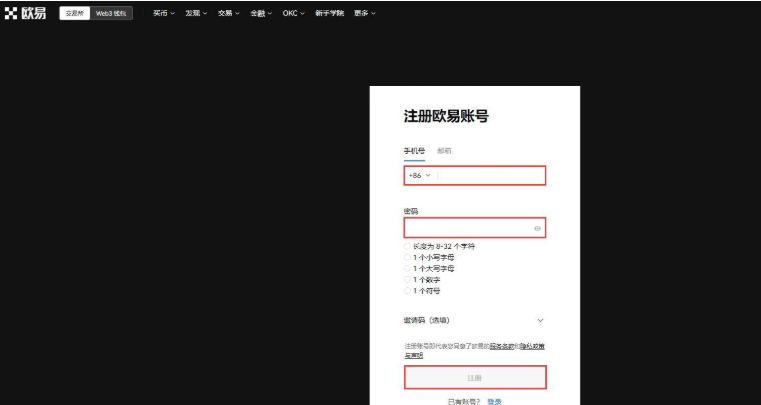Switch to the 邮箱 registration tab
761x405 pixels.
(x=444, y=151)
